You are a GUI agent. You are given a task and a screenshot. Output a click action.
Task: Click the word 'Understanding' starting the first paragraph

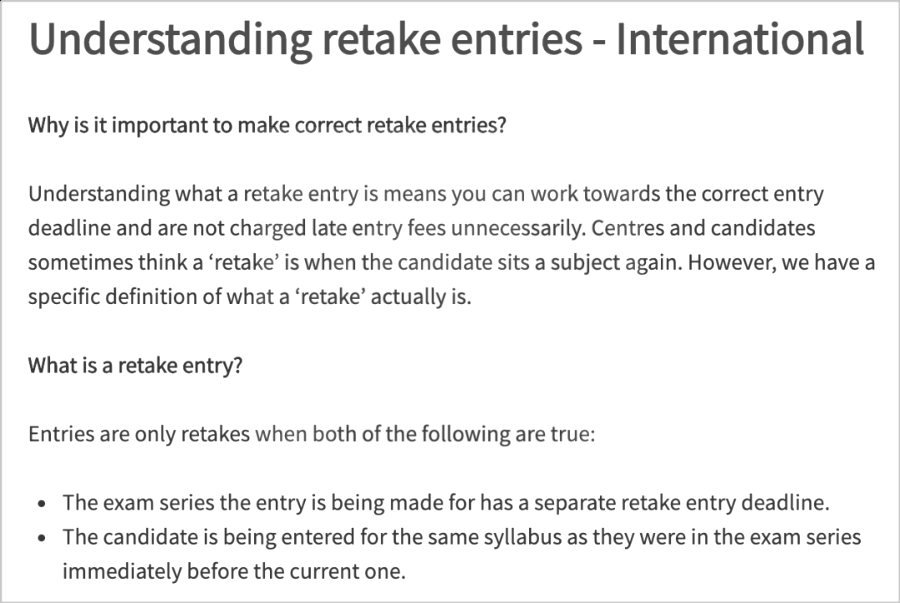coord(99,194)
